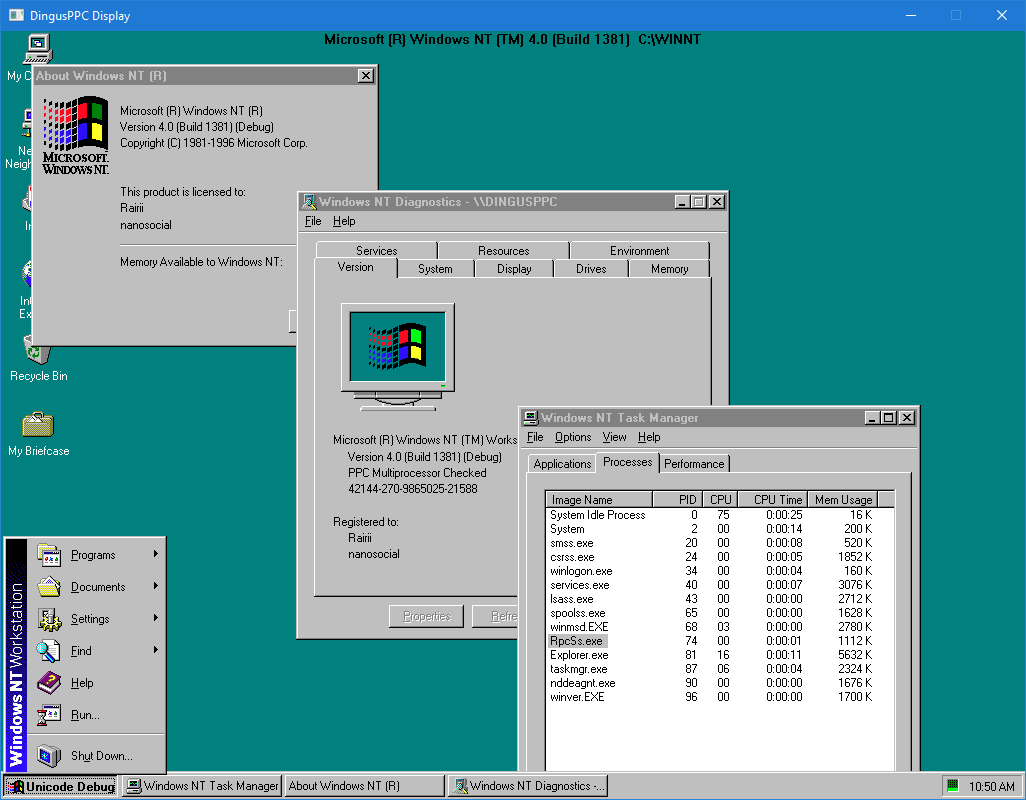Sort processes by Image Name column header

tap(599, 499)
